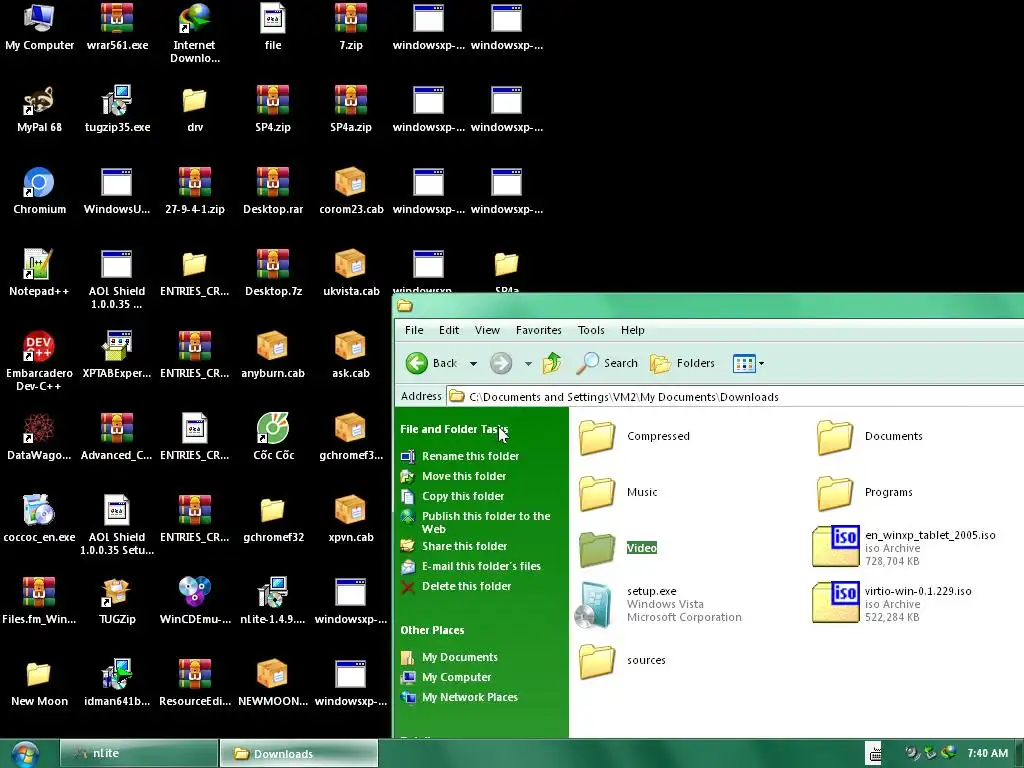Screen dimensions: 1024x768
Task: Select Desktop.rar archive on desktop
Action: pyautogui.click(x=273, y=191)
